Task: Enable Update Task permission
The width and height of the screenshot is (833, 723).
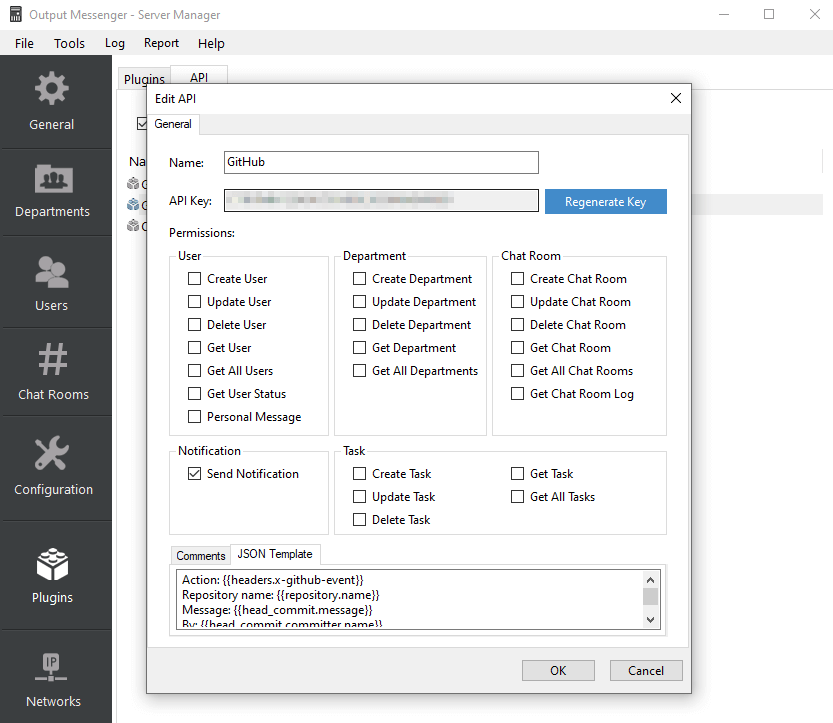Action: coord(360,497)
